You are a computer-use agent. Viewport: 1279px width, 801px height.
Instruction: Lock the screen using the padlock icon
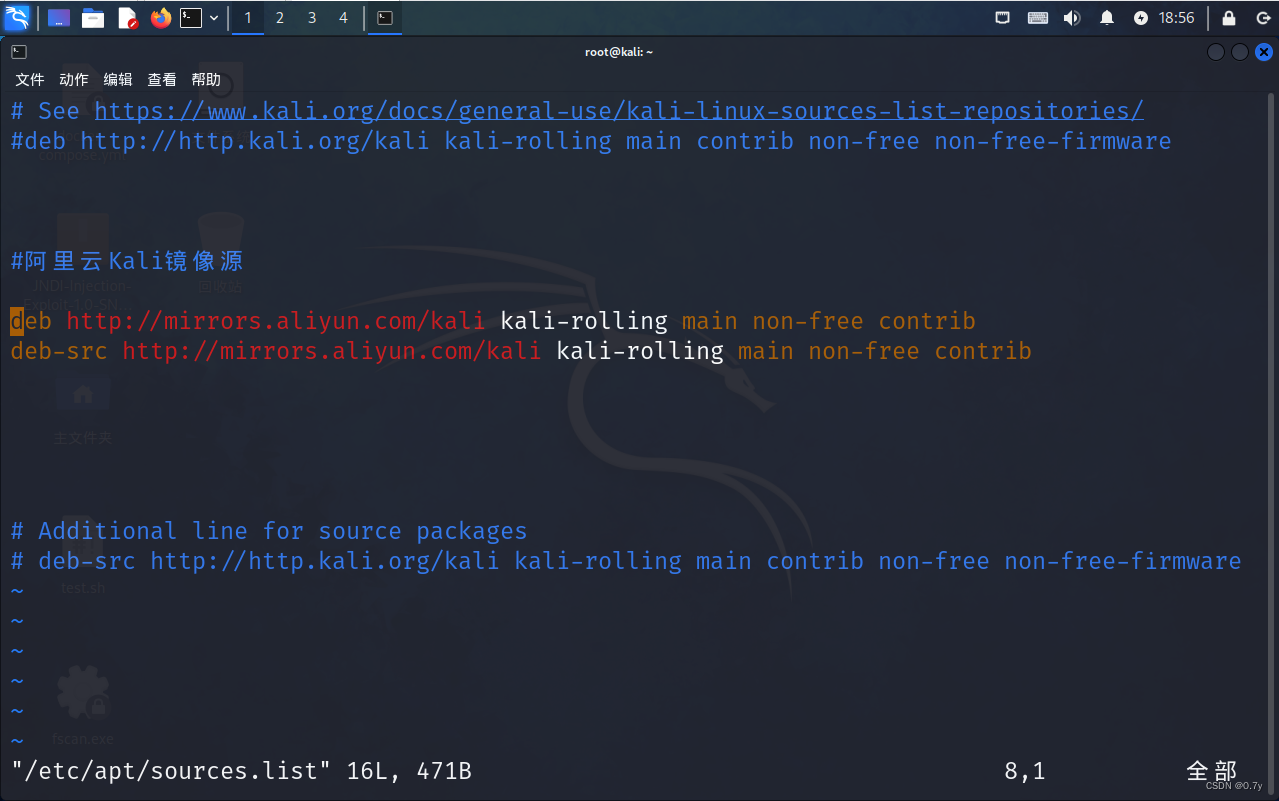coord(1227,17)
